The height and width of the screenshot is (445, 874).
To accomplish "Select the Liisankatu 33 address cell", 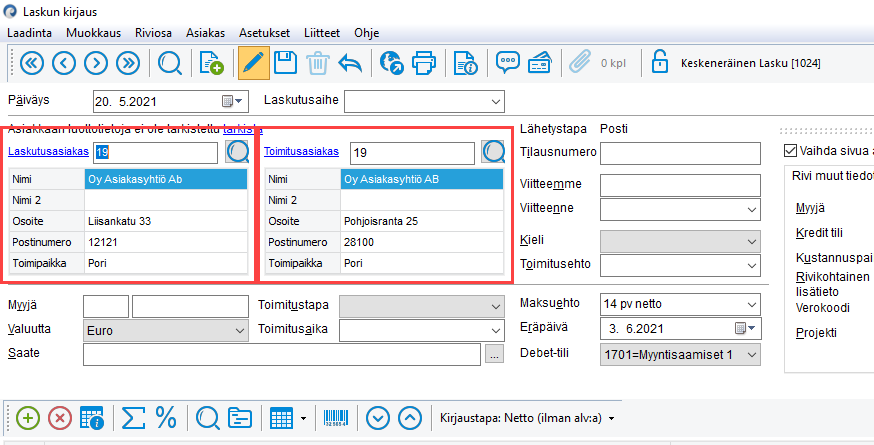I will [x=166, y=221].
